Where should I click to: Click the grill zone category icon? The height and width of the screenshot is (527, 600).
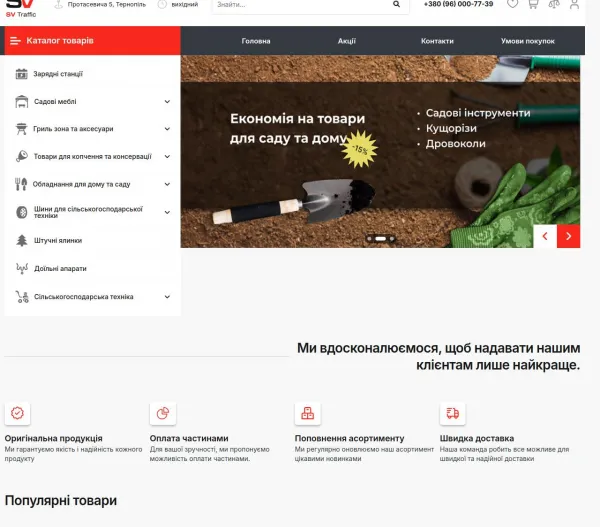click(x=21, y=129)
